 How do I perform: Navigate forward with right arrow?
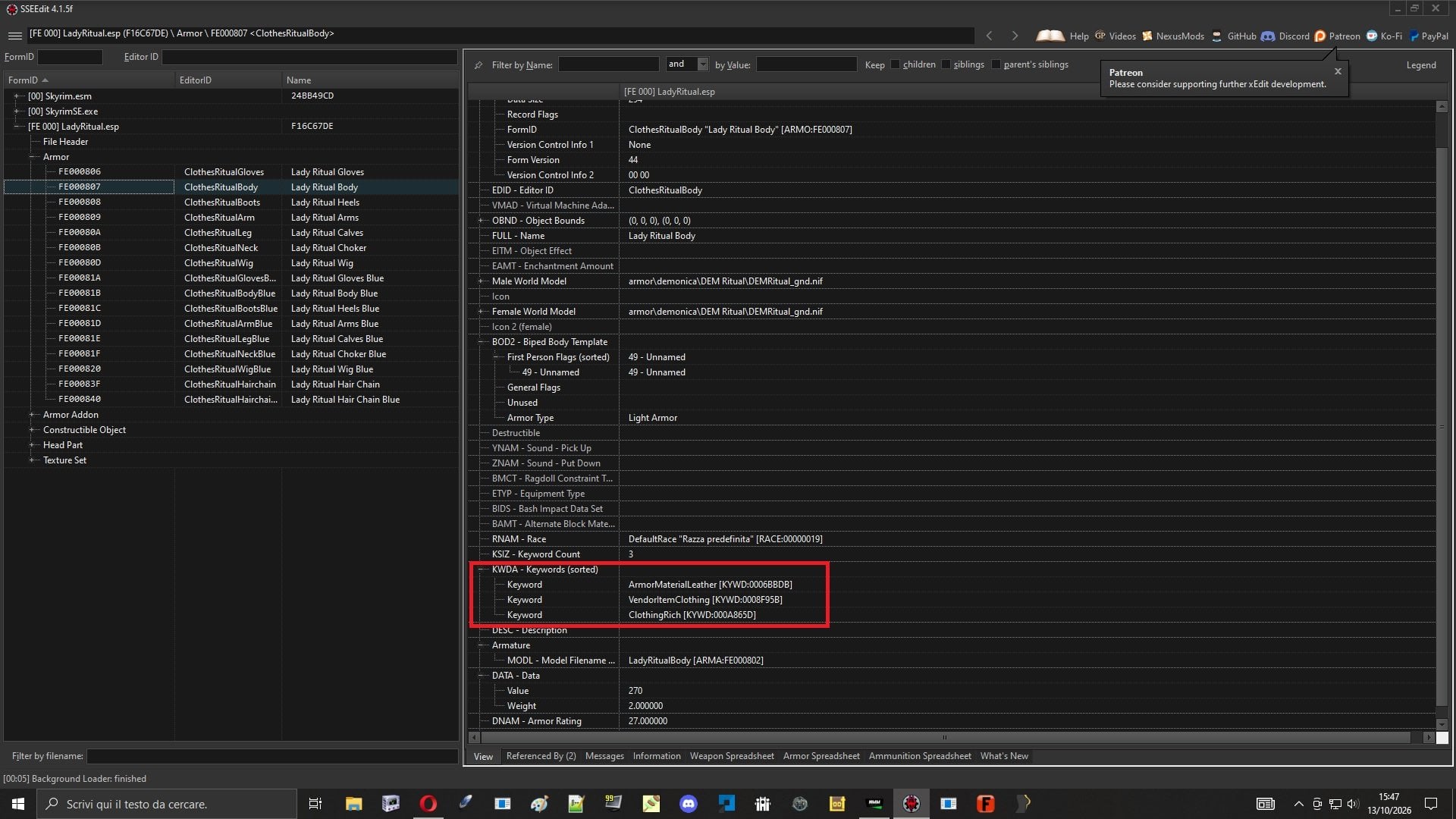(1015, 36)
